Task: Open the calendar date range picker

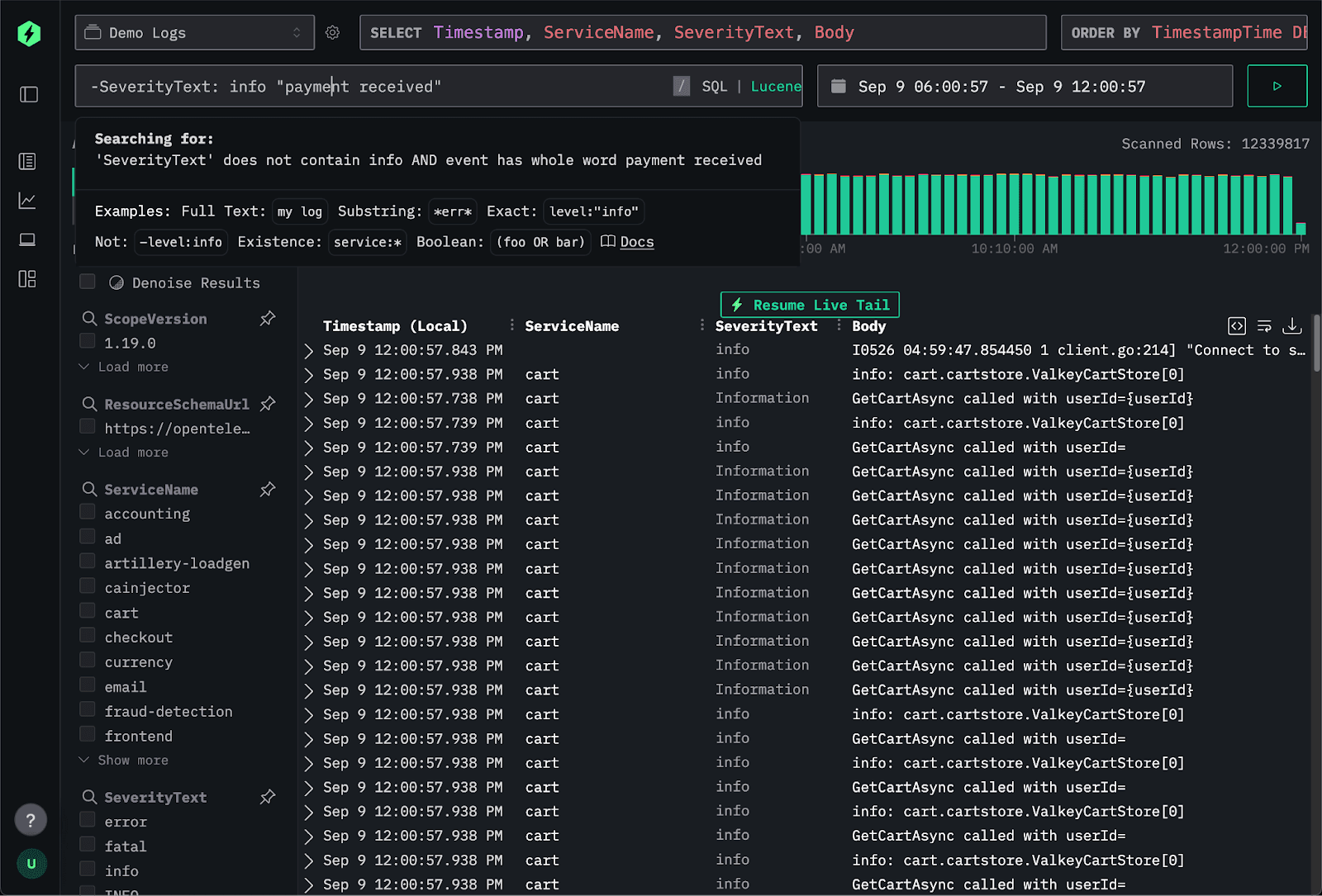Action: point(839,86)
